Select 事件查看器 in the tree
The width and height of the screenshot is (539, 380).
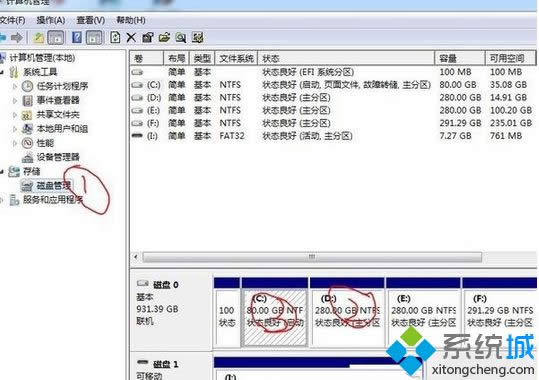point(58,100)
